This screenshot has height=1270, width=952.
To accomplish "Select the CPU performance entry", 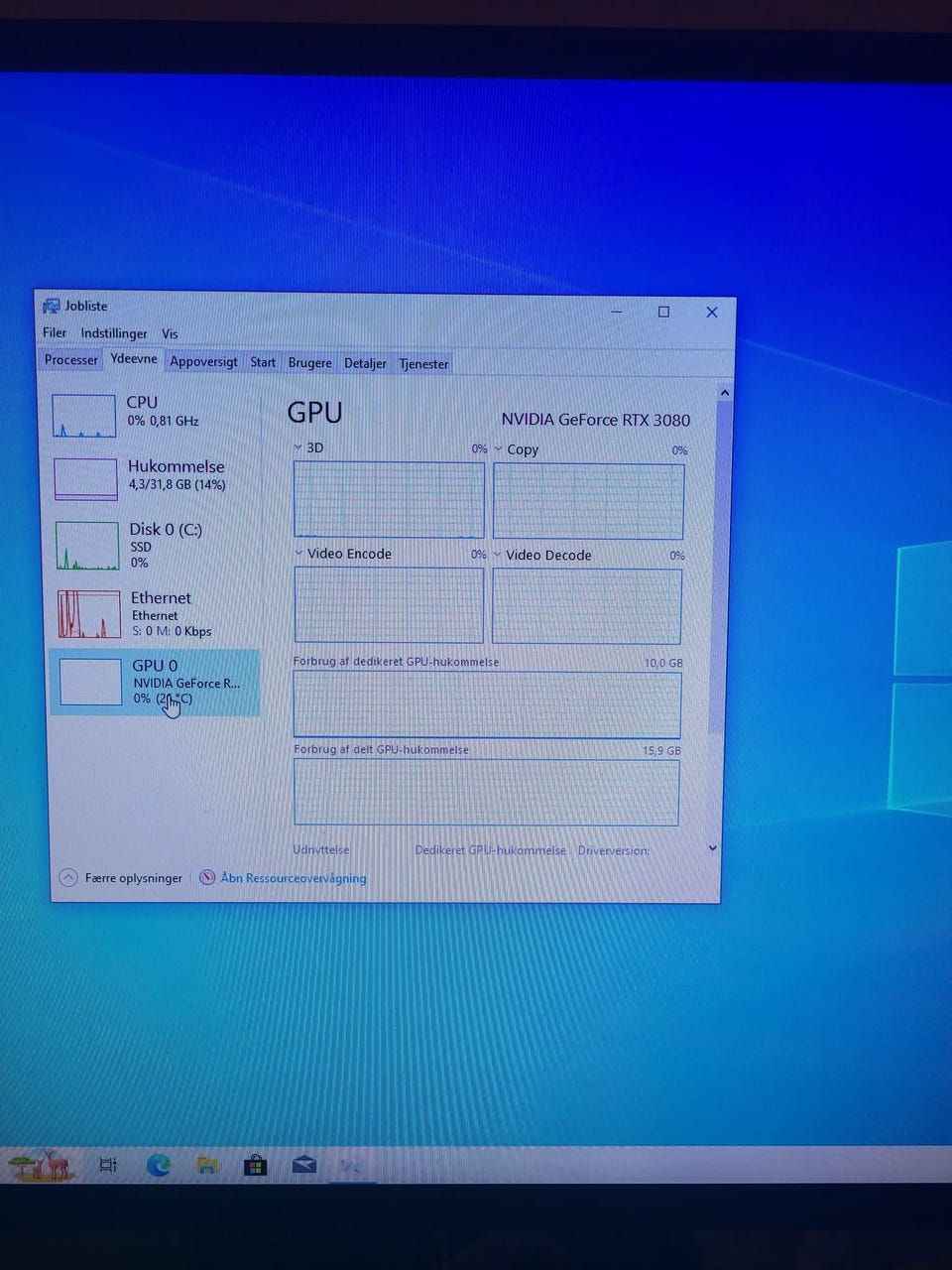I will (x=155, y=414).
